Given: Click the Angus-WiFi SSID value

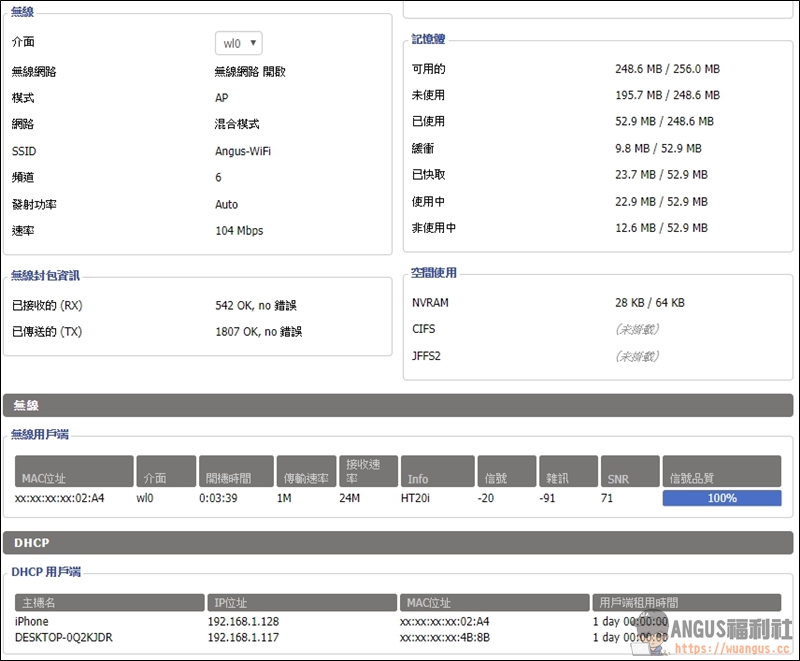Looking at the screenshot, I should [243, 151].
